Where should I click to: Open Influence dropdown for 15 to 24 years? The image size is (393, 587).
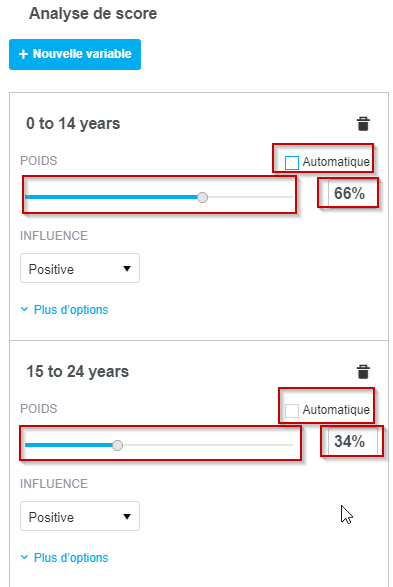(x=80, y=516)
